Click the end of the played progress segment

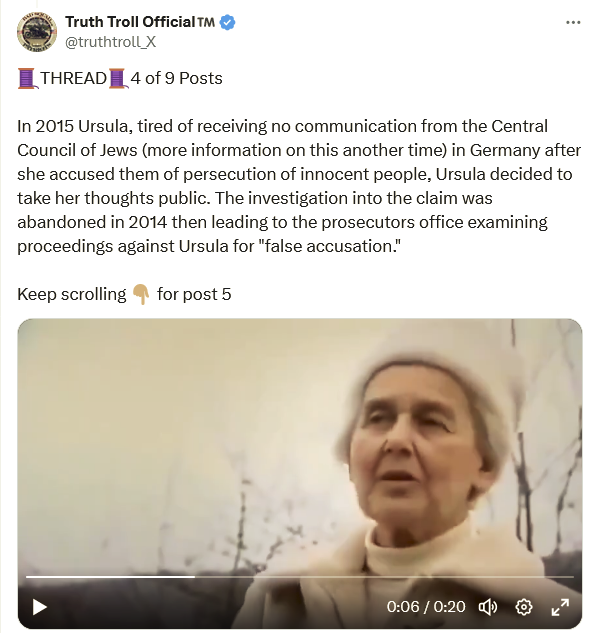coord(195,577)
